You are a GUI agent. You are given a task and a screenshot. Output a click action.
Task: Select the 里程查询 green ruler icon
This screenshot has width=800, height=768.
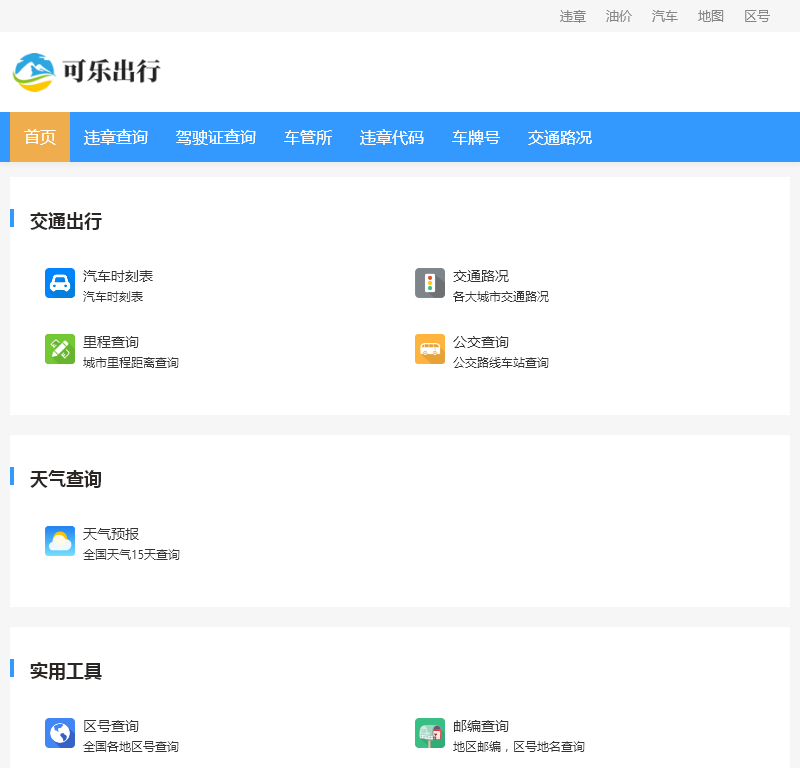59,349
